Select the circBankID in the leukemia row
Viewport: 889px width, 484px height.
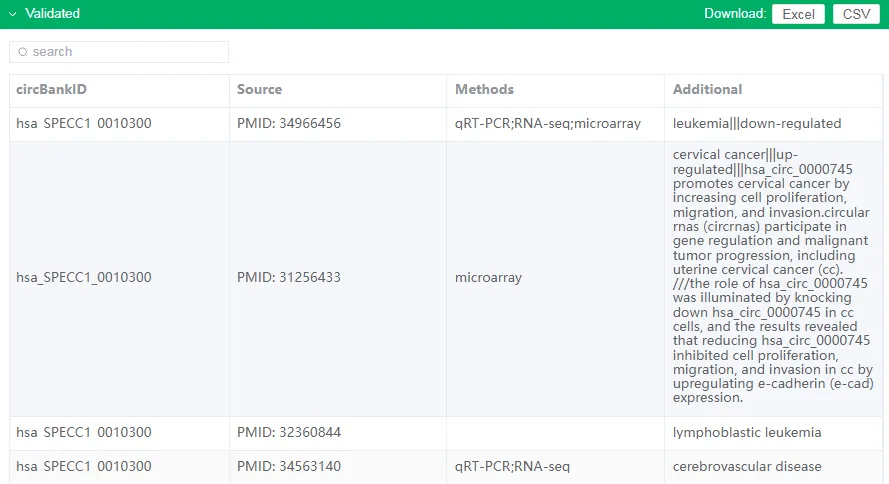84,124
